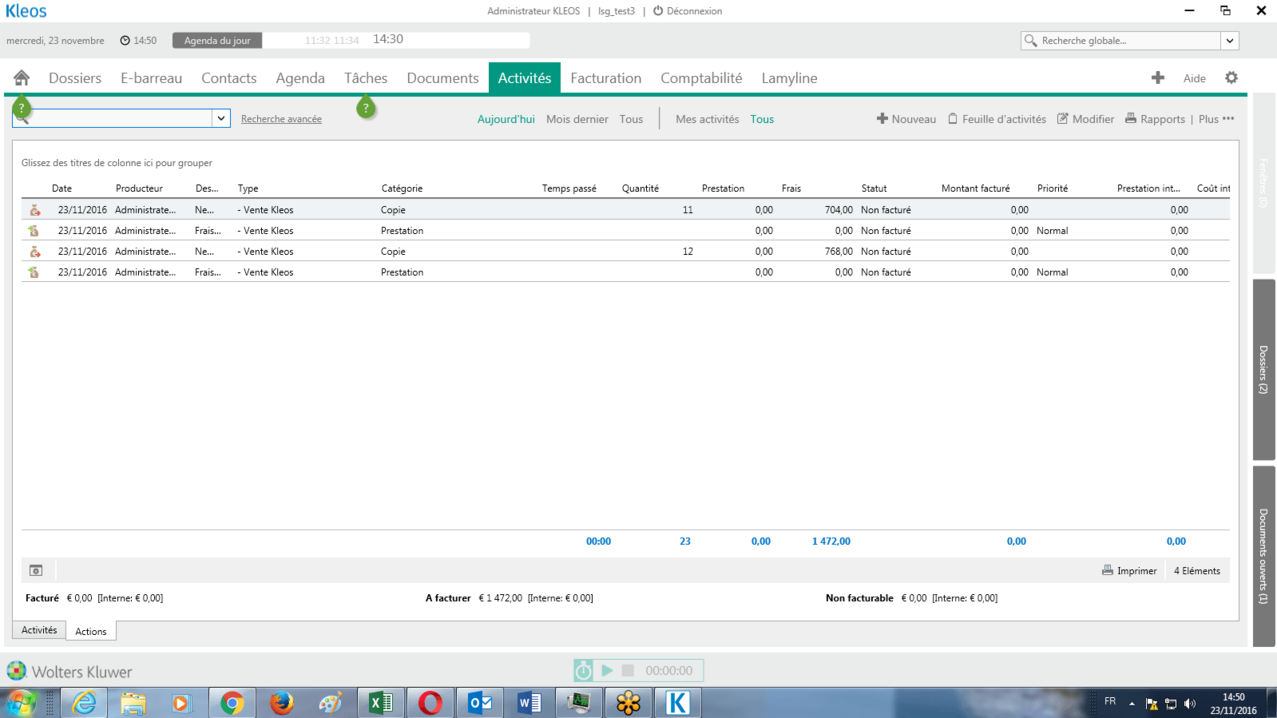Expand the Plus more options menu
This screenshot has height=718, width=1277.
[1216, 119]
